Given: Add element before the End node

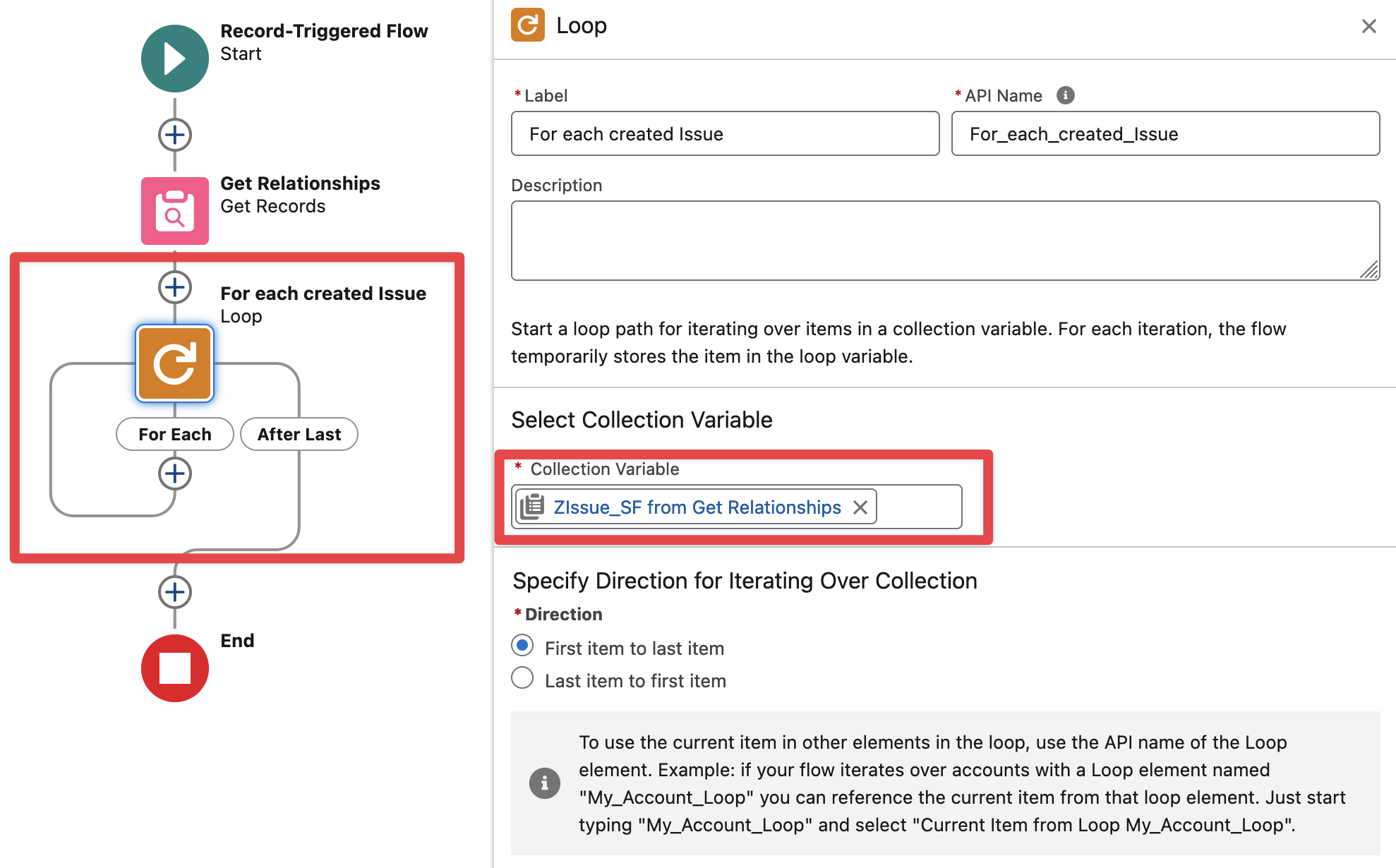Looking at the screenshot, I should coord(174,592).
